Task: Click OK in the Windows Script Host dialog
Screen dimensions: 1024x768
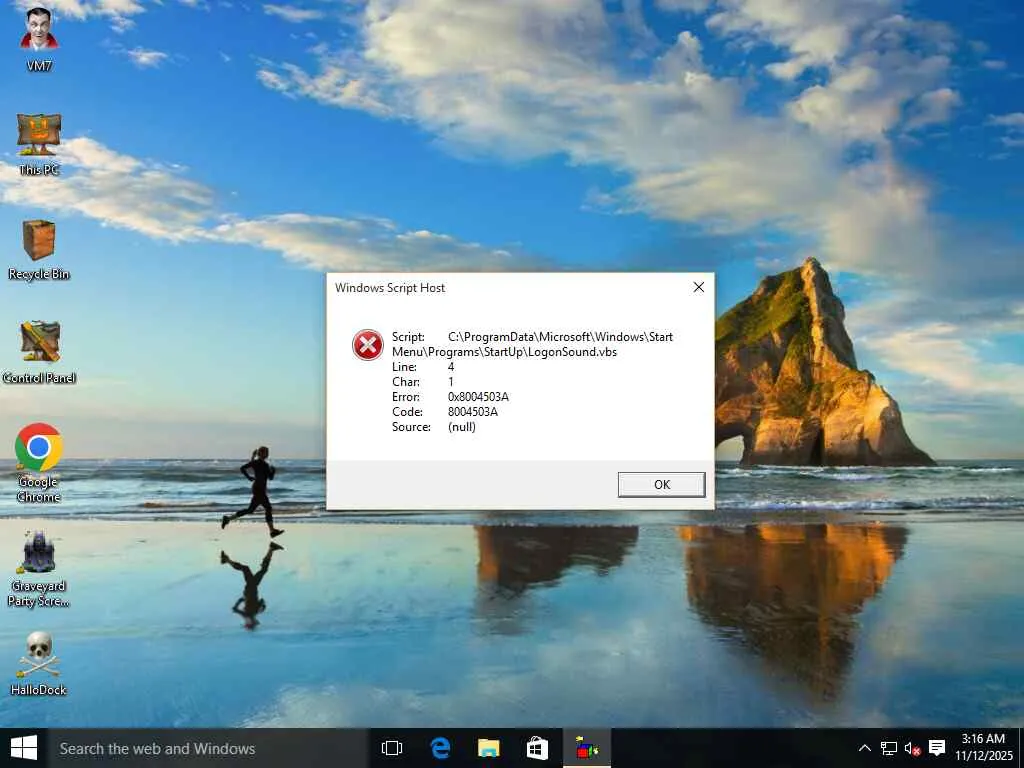Action: pyautogui.click(x=662, y=485)
